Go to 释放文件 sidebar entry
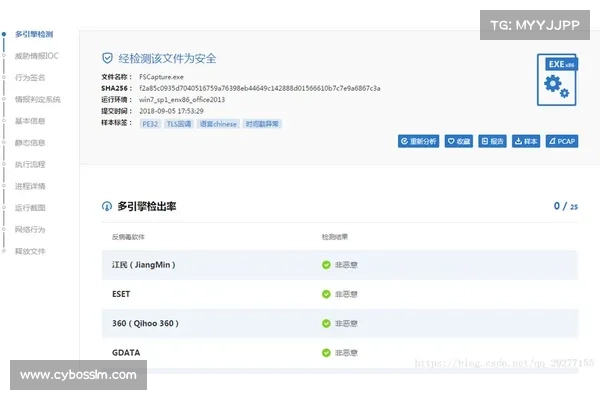 pyautogui.click(x=30, y=251)
